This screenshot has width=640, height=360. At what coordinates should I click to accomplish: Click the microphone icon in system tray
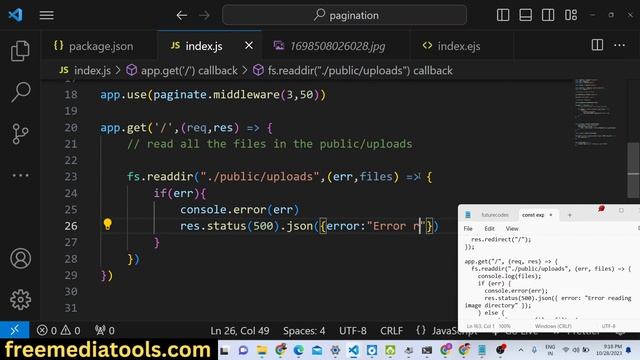(x=534, y=350)
